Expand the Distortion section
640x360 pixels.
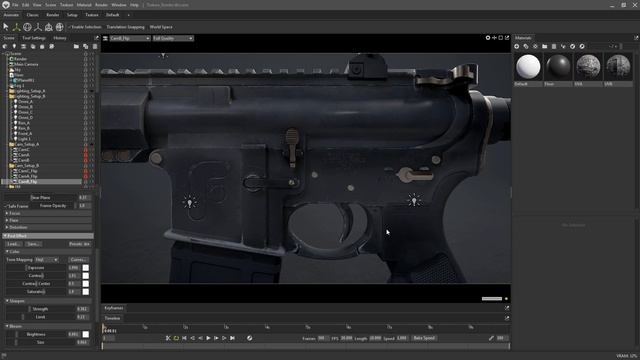48,227
